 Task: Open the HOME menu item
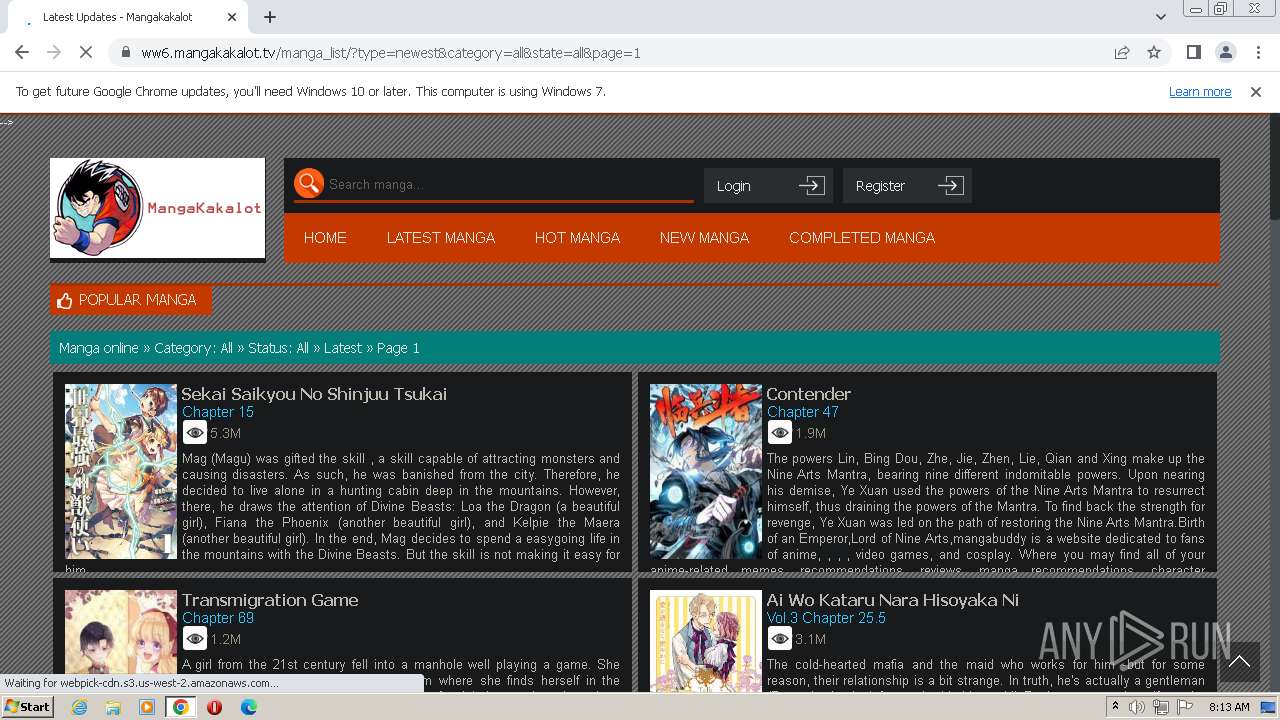coord(325,238)
